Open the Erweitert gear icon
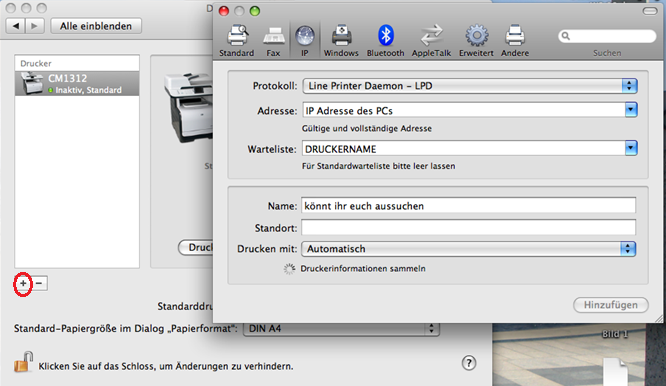The height and width of the screenshot is (386, 666). click(x=476, y=41)
